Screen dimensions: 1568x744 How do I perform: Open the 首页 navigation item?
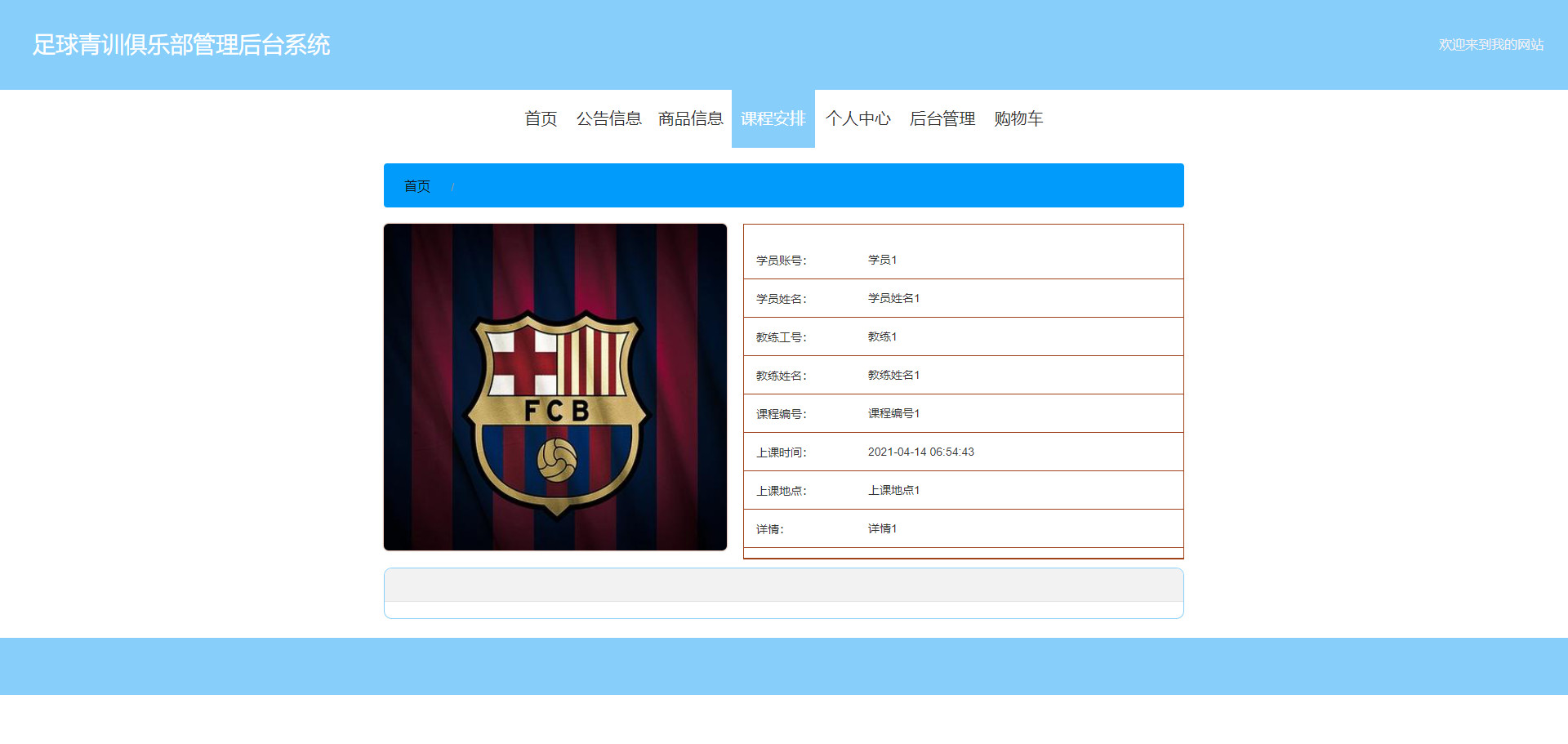point(541,118)
